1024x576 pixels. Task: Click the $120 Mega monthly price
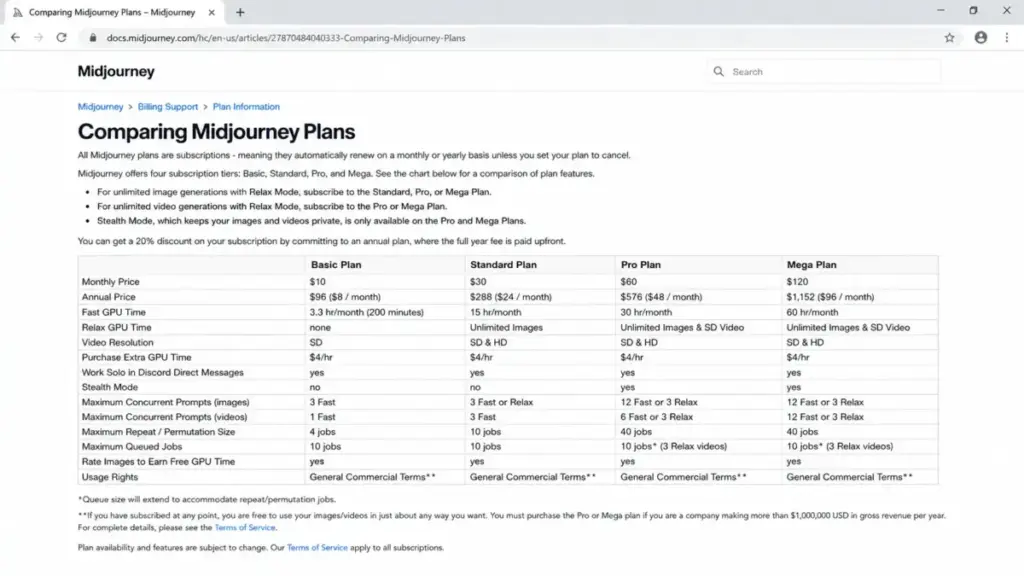797,282
